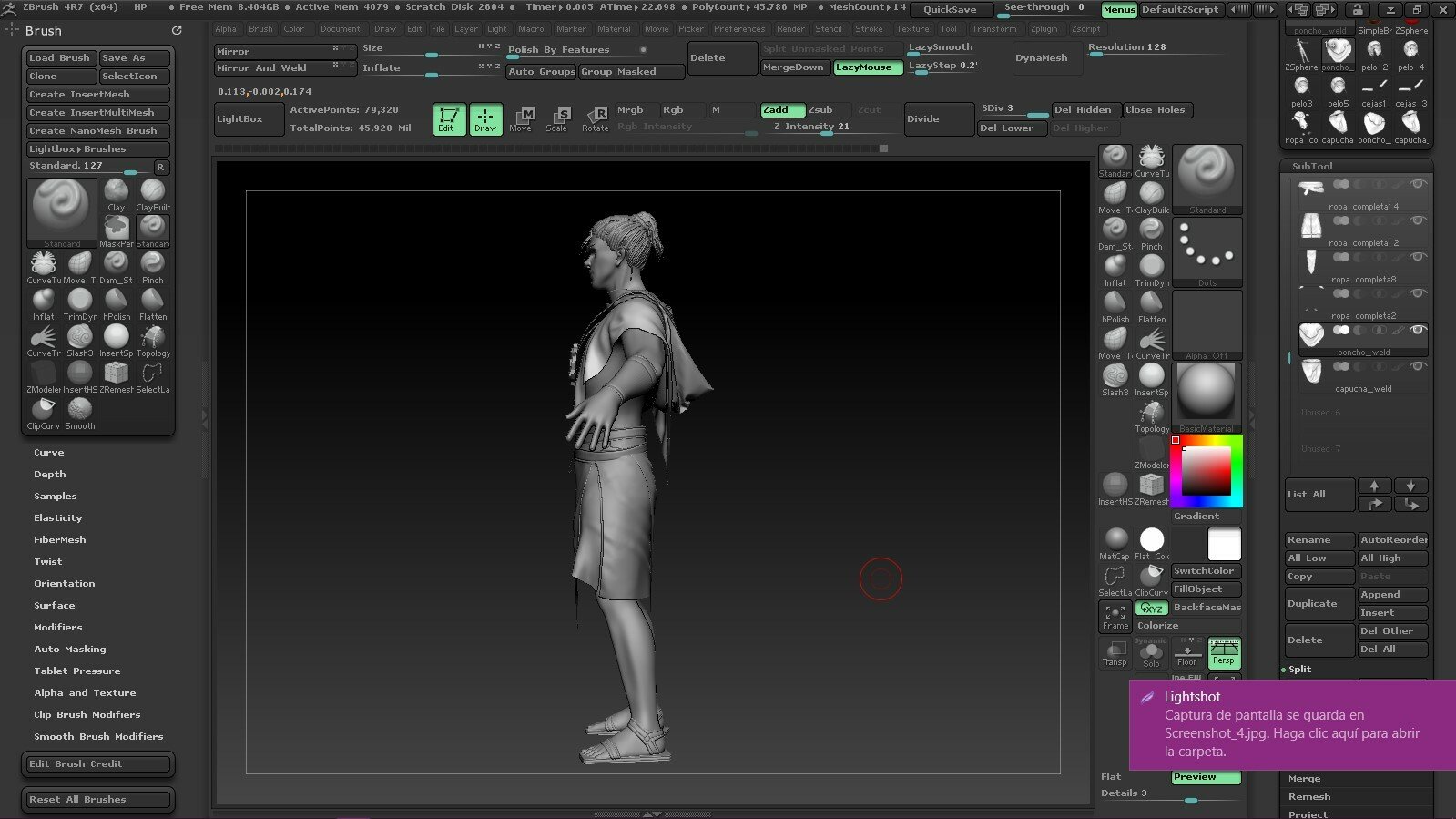Refresh icon on Brush palette header
1456x819 pixels.
(177, 30)
